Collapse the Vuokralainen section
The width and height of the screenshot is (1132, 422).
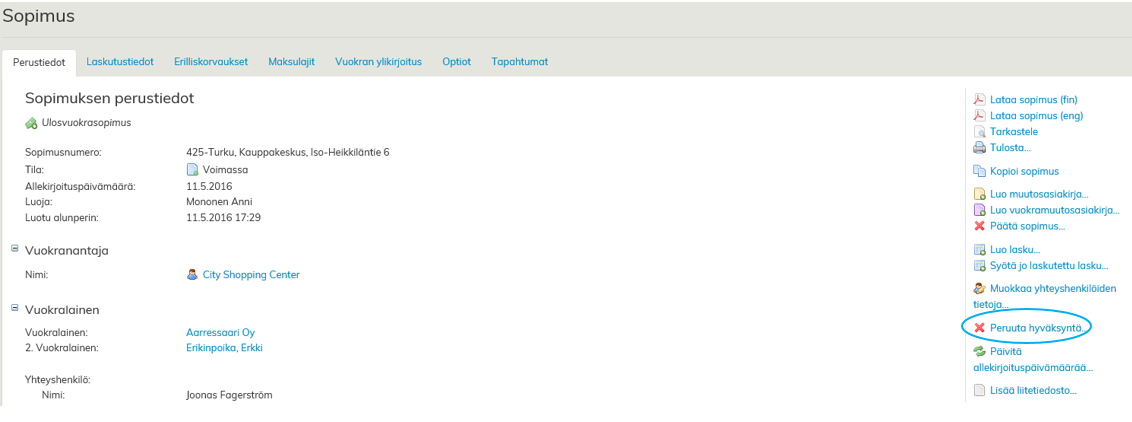[x=15, y=308]
